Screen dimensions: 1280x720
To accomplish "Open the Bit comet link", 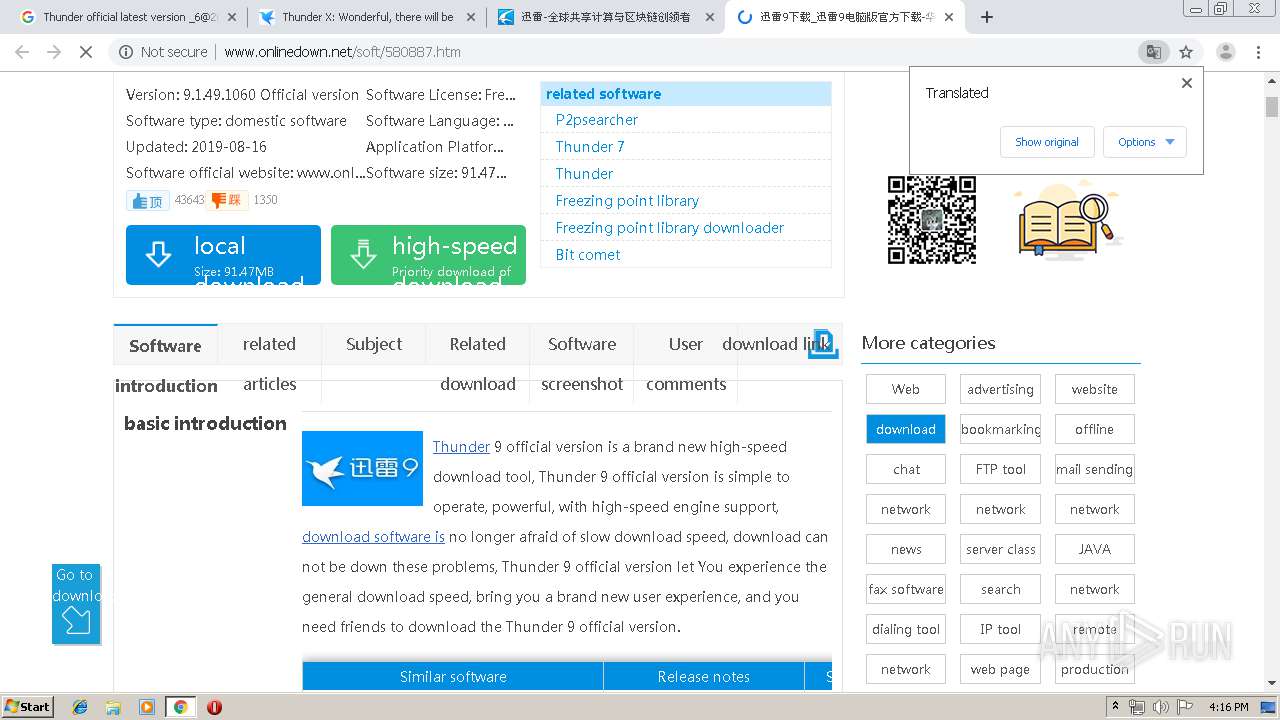I will (588, 255).
